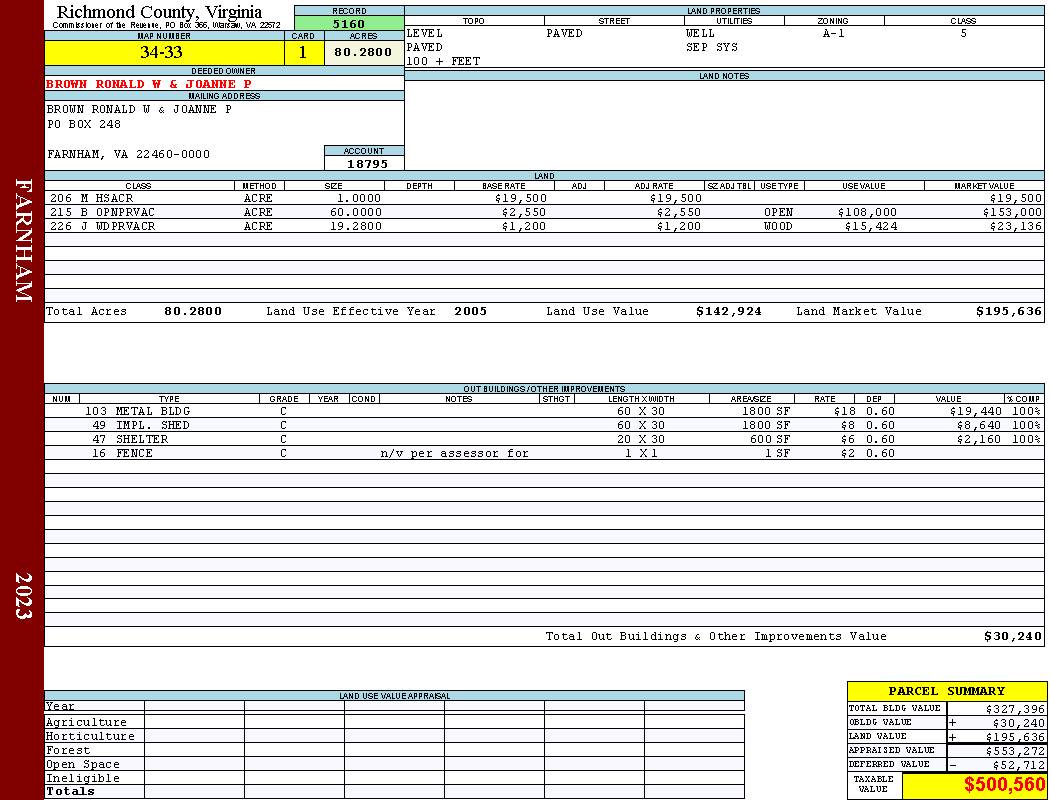Click the account number 18795
This screenshot has height=800, width=1050.
pos(367,164)
